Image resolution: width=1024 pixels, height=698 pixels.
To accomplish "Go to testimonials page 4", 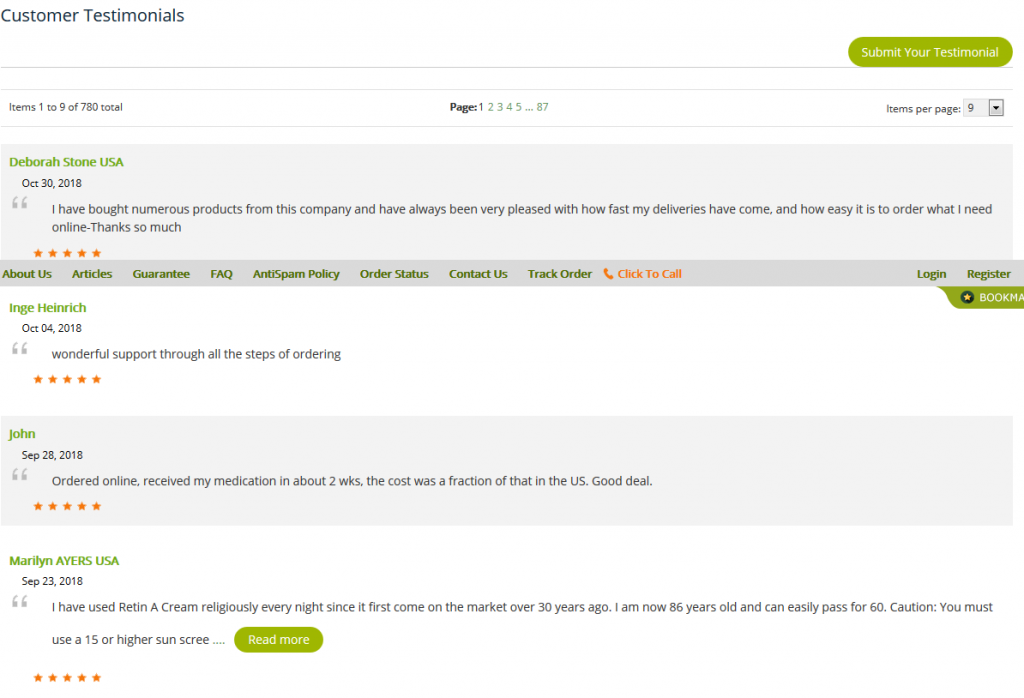I will (509, 107).
